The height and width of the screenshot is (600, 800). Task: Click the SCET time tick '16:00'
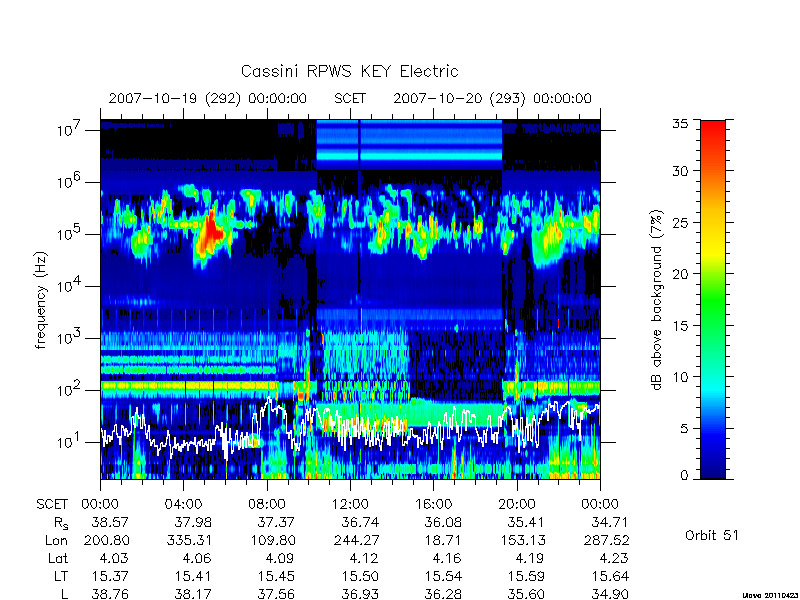coord(433,504)
